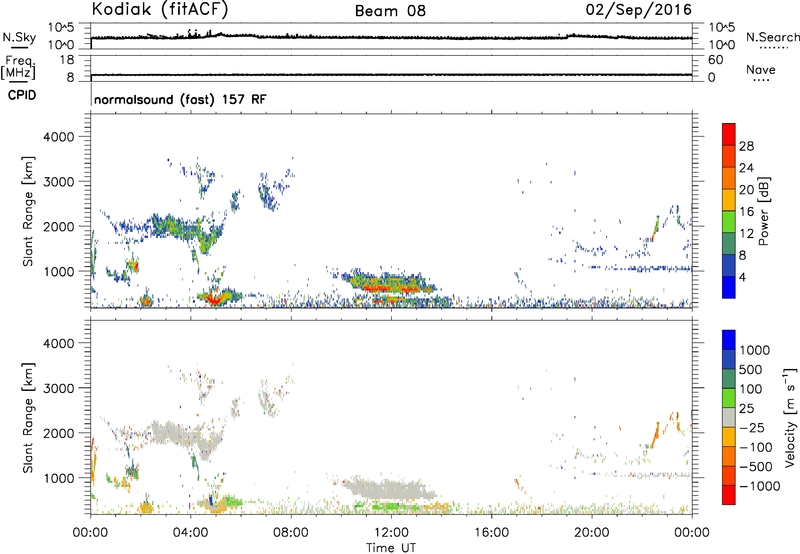800x554 pixels.
Task: Click the 'Nave' legend label
Action: (x=761, y=69)
